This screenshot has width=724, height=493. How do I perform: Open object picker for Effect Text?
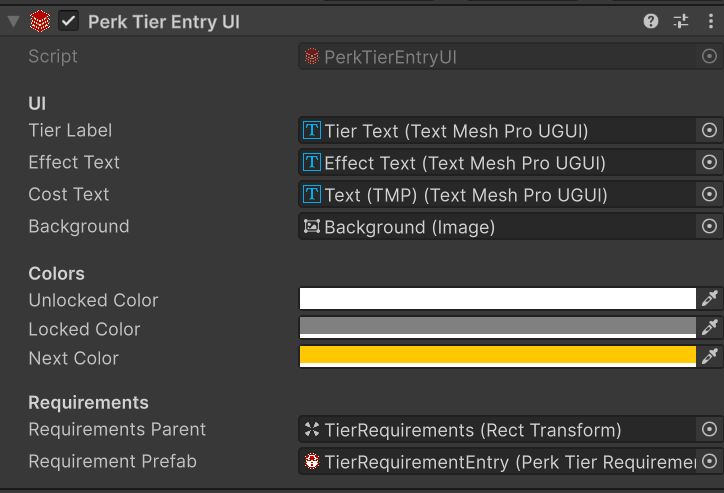[x=709, y=162]
